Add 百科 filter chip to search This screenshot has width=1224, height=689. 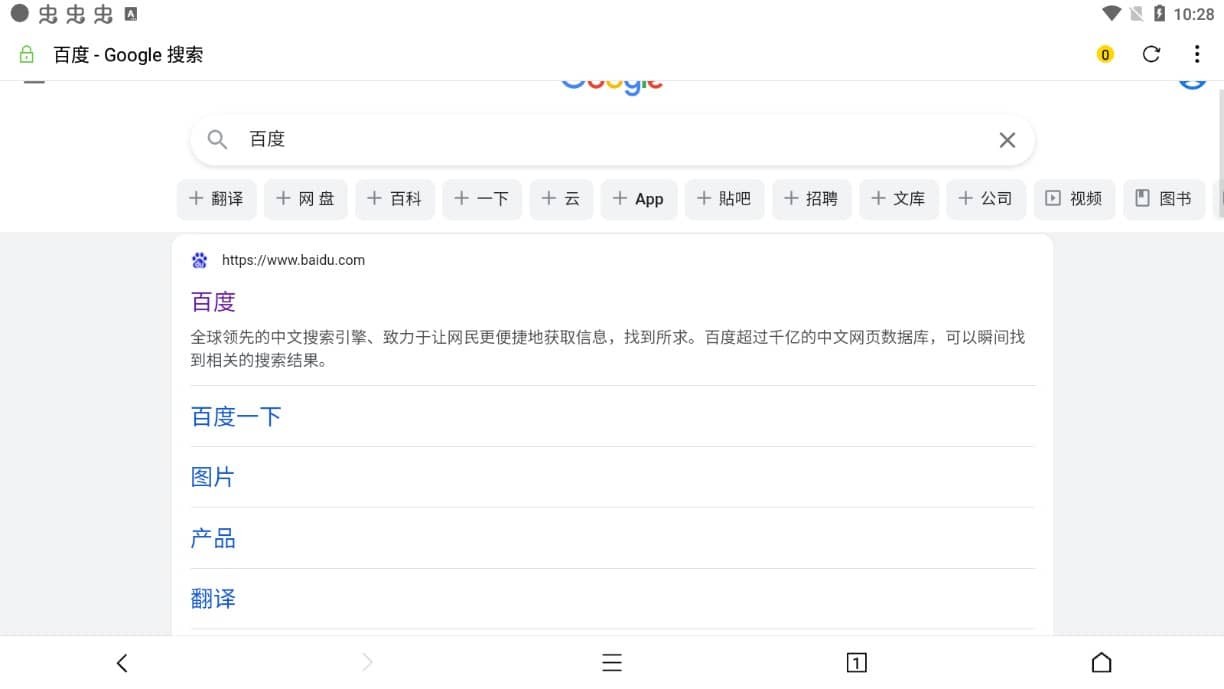[395, 199]
